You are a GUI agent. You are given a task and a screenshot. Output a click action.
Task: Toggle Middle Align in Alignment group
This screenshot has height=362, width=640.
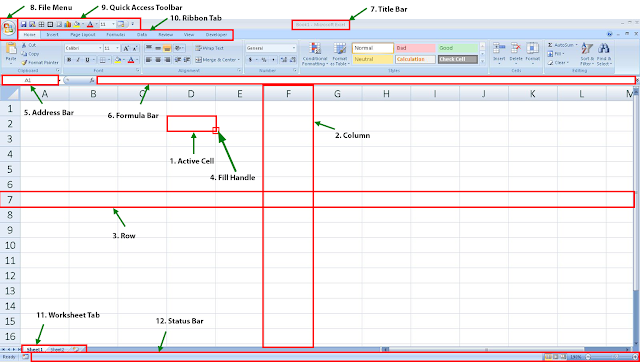pyautogui.click(x=158, y=48)
